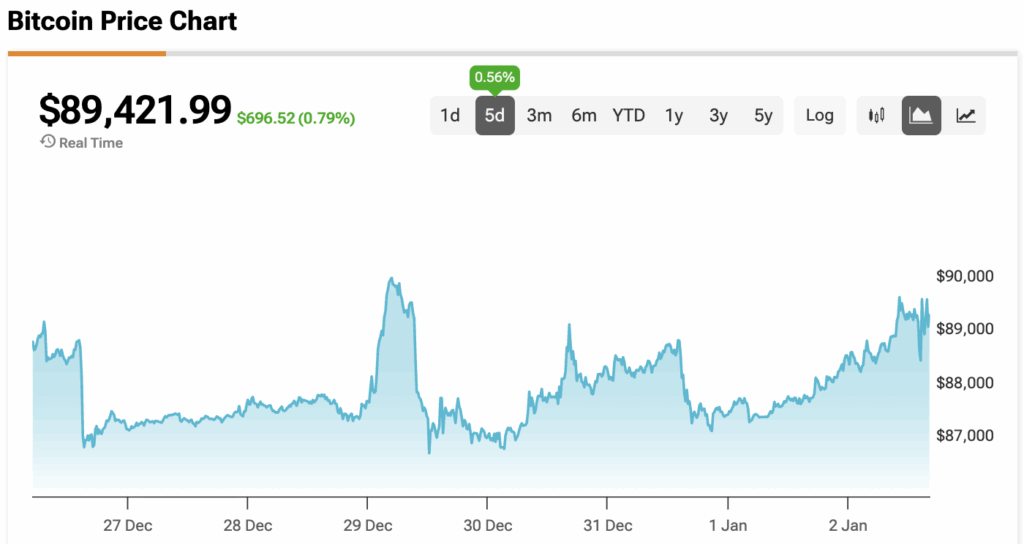This screenshot has width=1024, height=544.
Task: Switch to candlestick chart view
Action: click(x=877, y=115)
